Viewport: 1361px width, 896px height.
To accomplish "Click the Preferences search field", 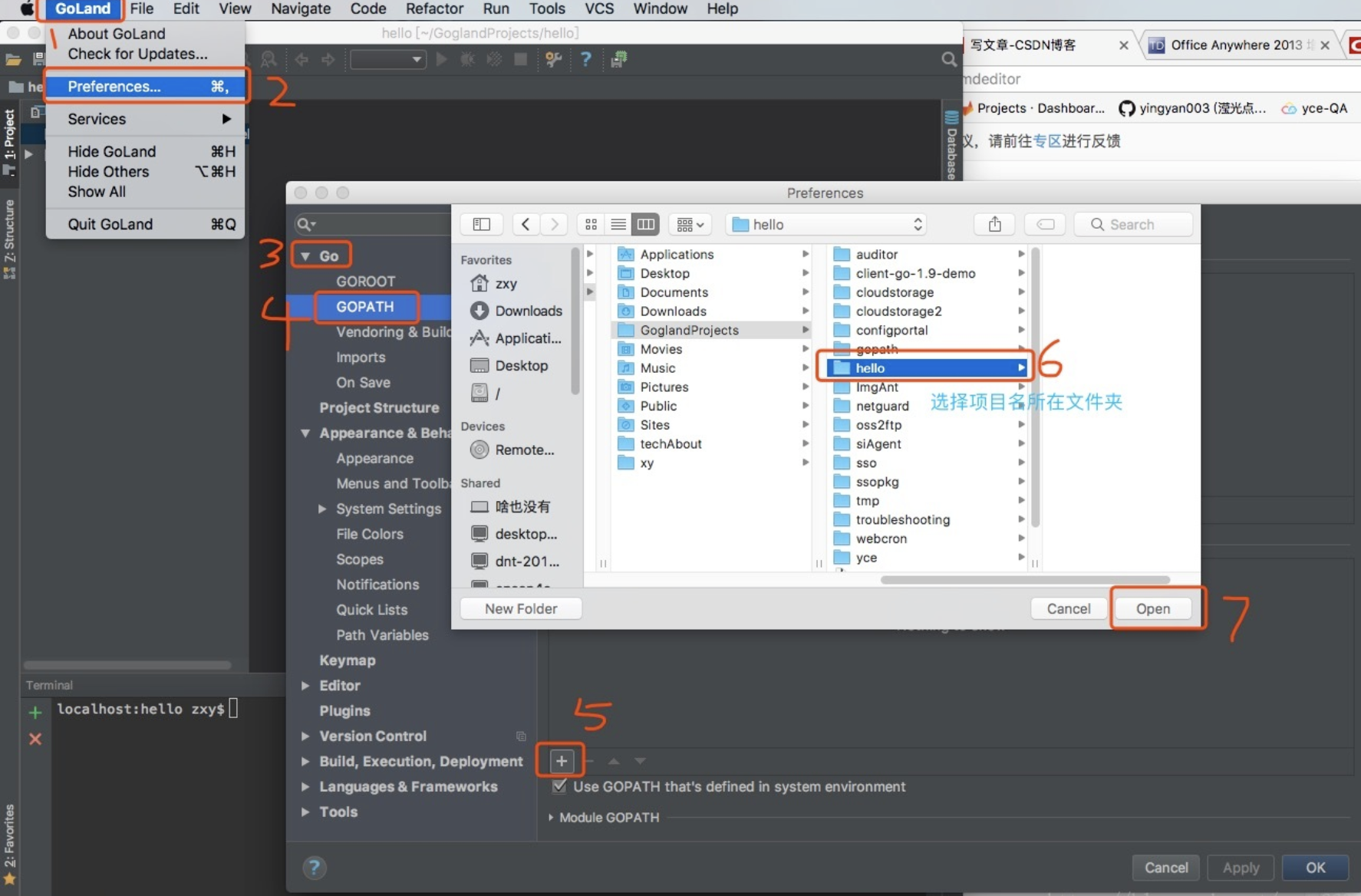I will [372, 224].
